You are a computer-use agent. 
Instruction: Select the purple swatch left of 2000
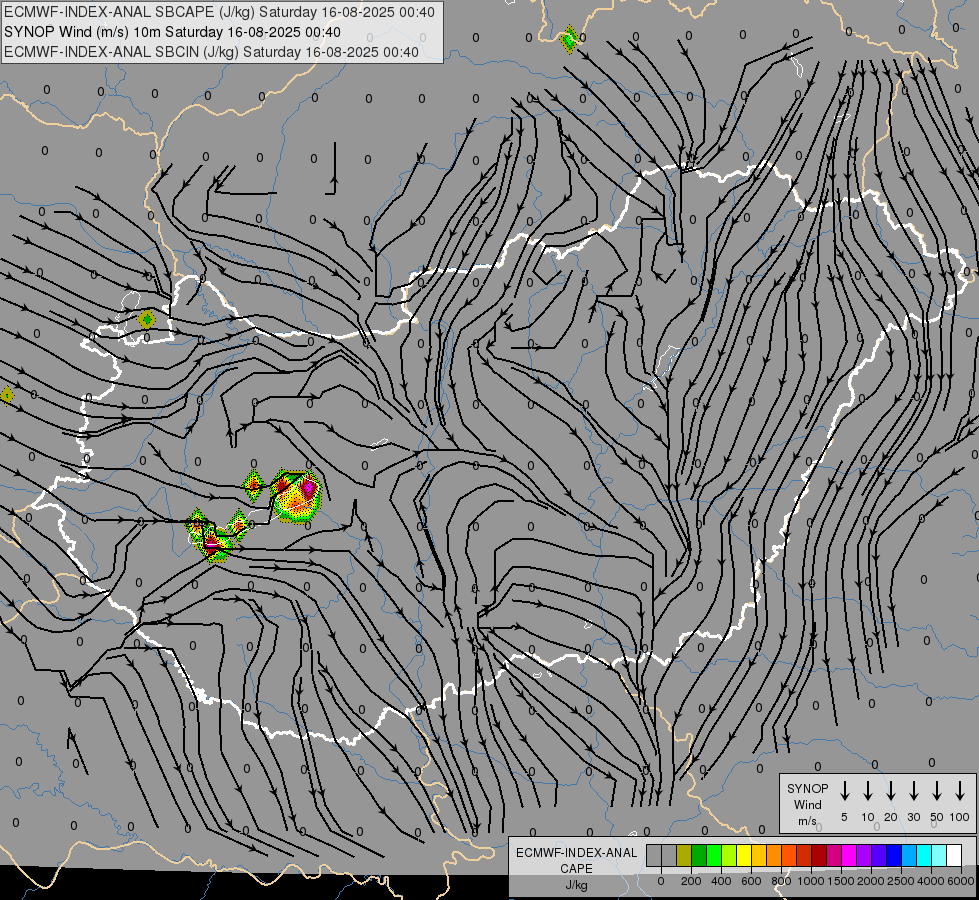pyautogui.click(x=865, y=855)
